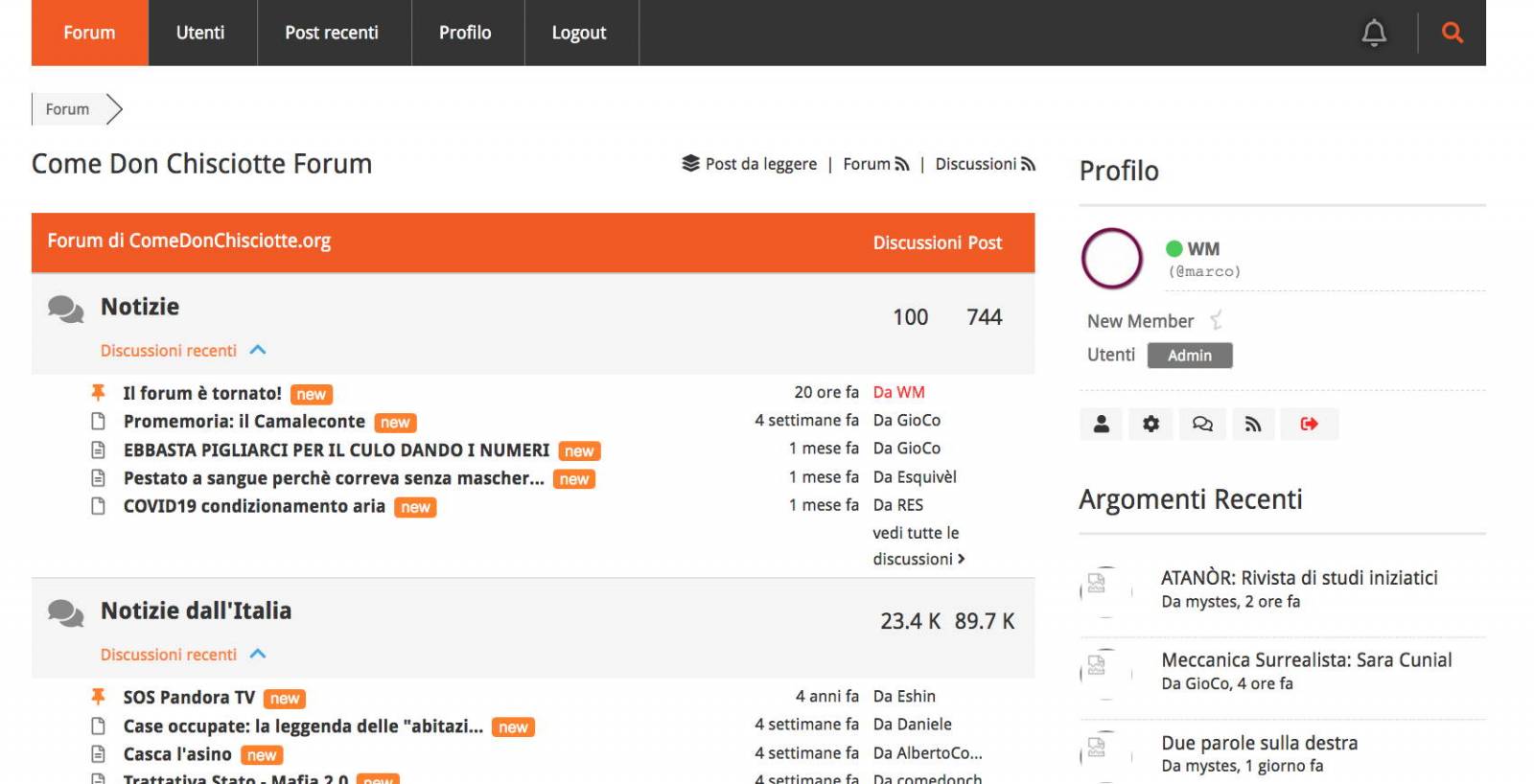
Task: Open the Post recenti menu item
Action: click(x=332, y=33)
